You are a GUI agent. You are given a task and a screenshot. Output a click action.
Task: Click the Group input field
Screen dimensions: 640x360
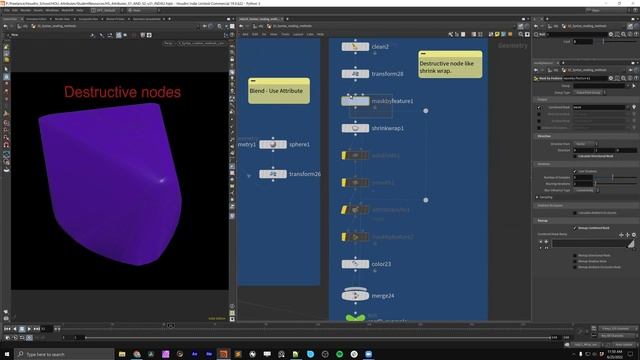coord(599,86)
